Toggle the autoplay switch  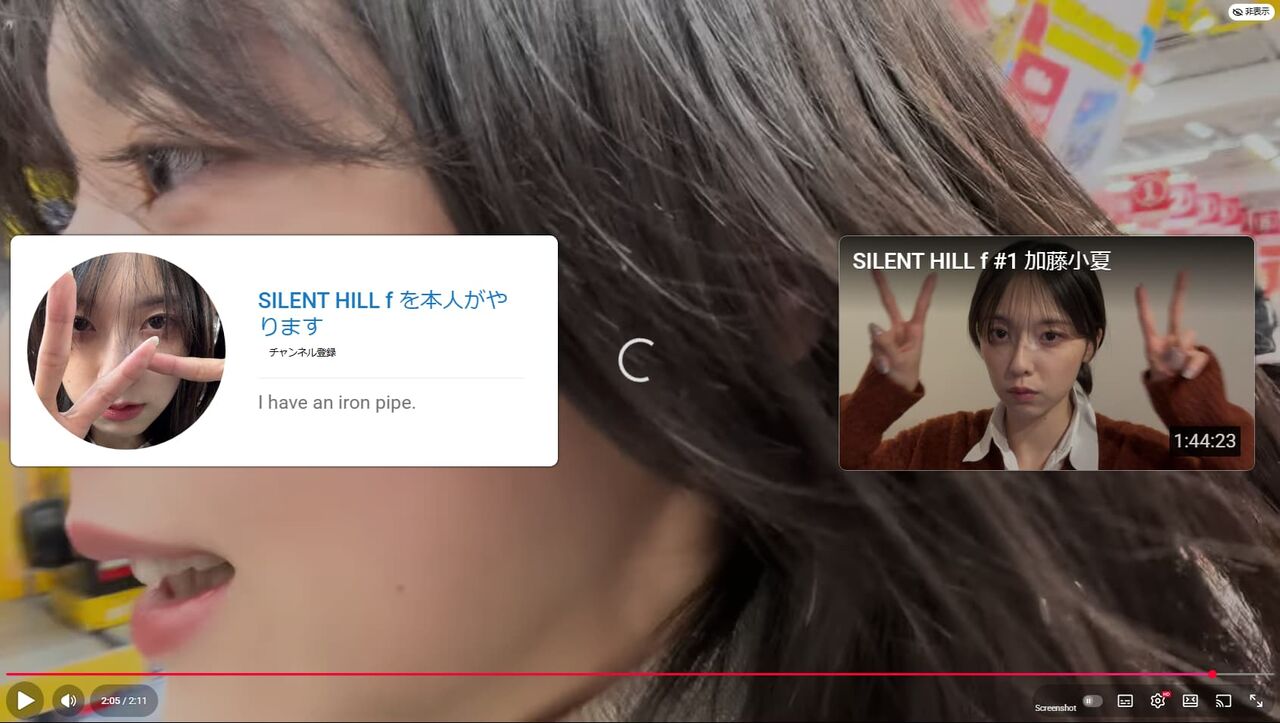(x=1092, y=701)
